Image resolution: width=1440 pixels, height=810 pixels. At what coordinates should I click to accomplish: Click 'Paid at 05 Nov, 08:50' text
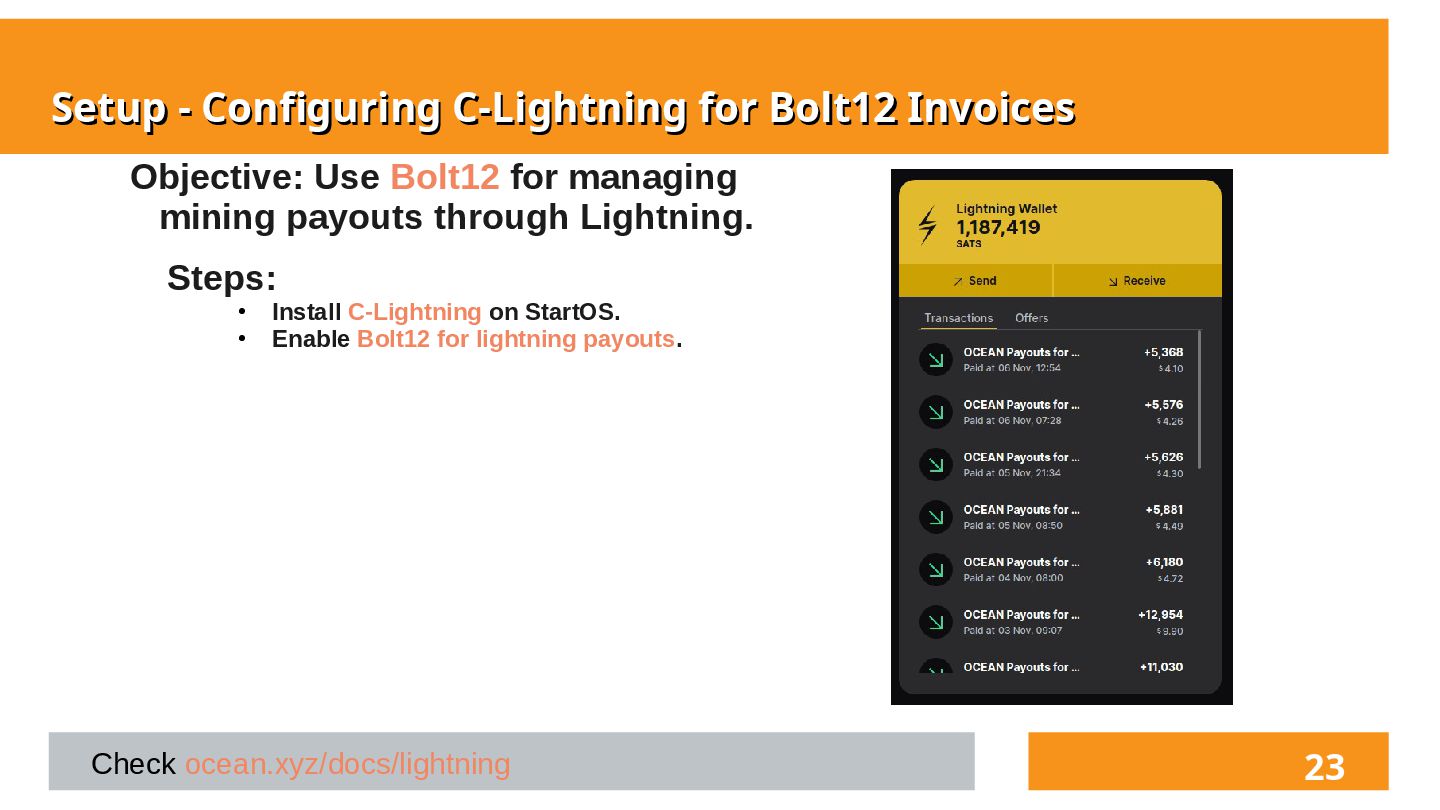[1012, 526]
